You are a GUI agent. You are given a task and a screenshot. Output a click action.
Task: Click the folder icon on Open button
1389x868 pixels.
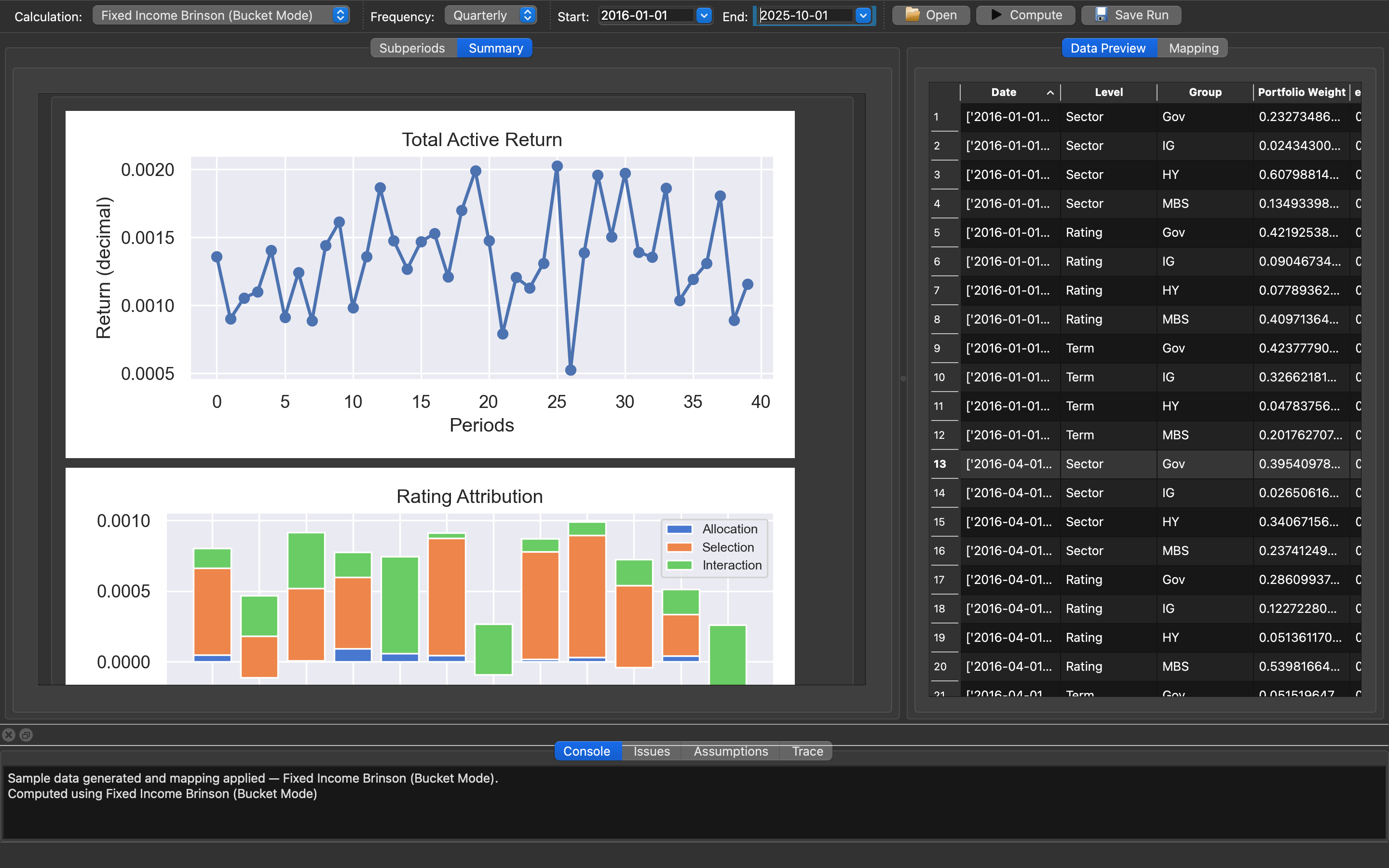click(912, 15)
